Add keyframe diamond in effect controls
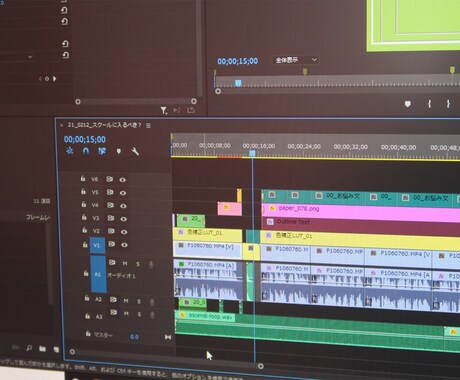The height and width of the screenshot is (380, 460). (47, 79)
